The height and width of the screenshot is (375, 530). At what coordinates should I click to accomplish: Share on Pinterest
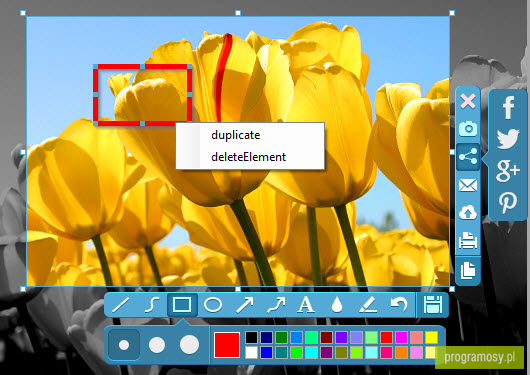(508, 203)
